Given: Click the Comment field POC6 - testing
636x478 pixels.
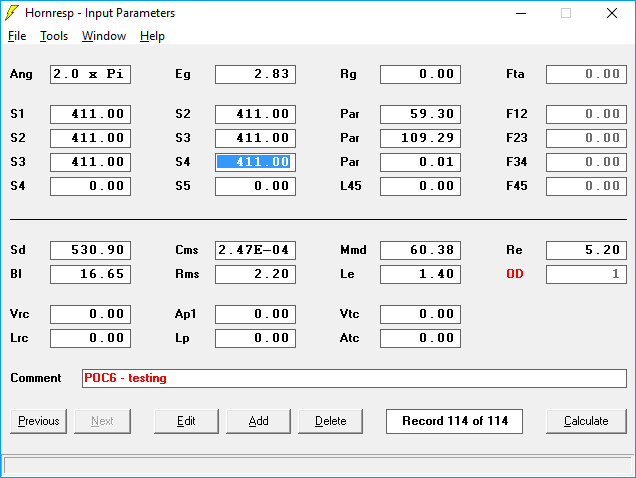Looking at the screenshot, I should (x=354, y=378).
